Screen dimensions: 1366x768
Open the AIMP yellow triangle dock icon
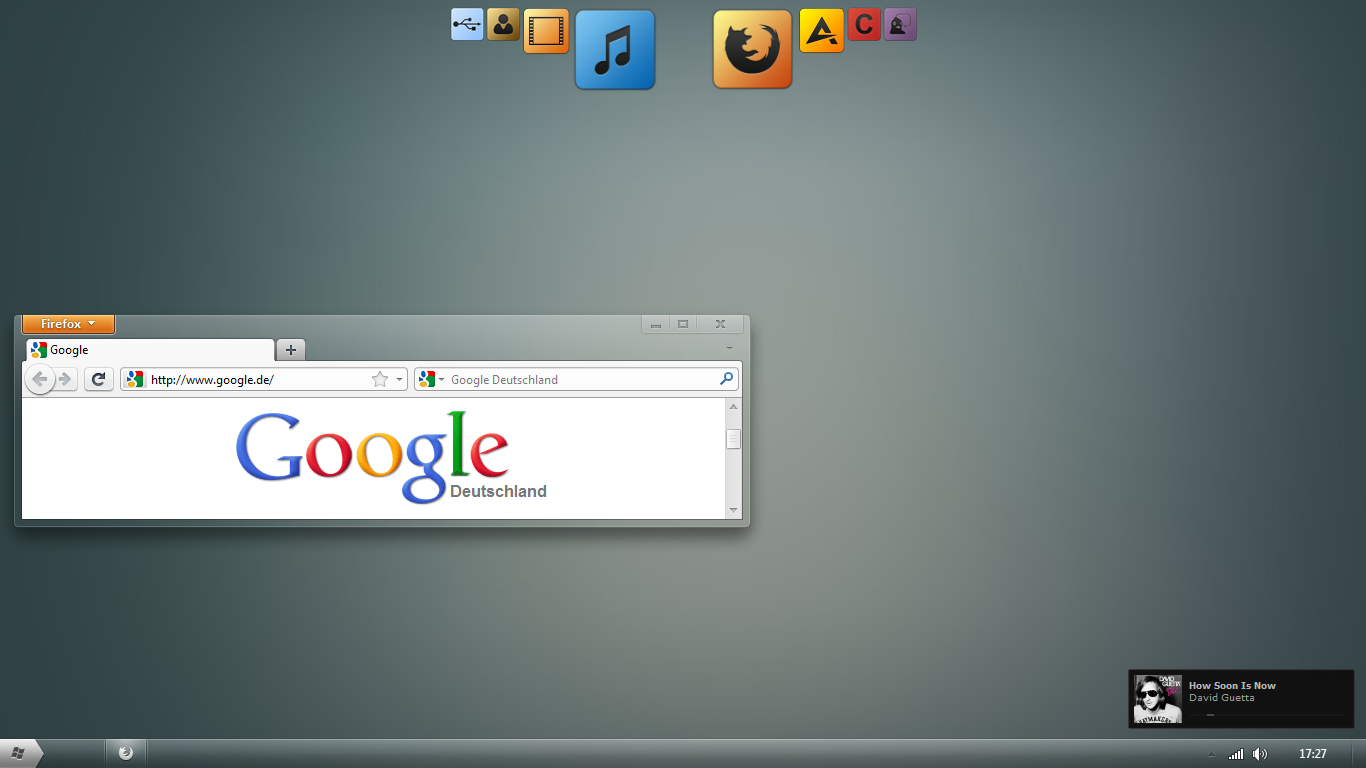[x=822, y=31]
